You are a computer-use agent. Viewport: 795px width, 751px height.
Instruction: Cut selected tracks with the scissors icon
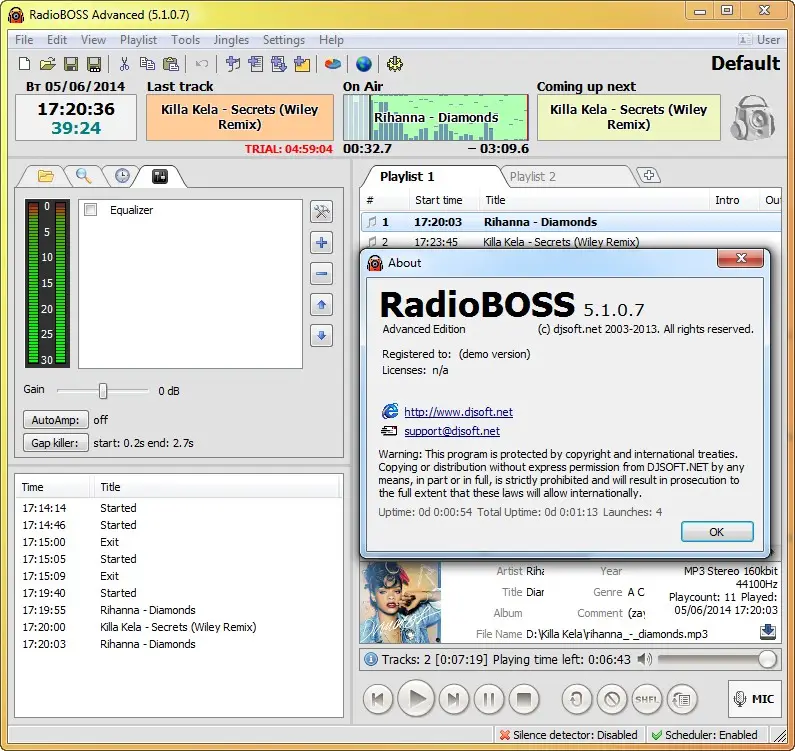(124, 64)
